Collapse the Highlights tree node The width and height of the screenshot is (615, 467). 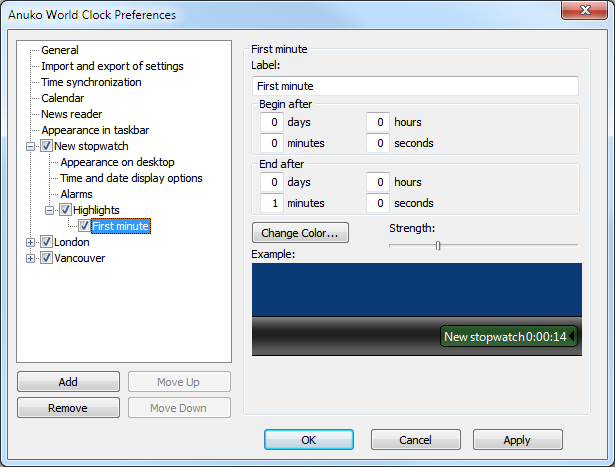(x=50, y=210)
